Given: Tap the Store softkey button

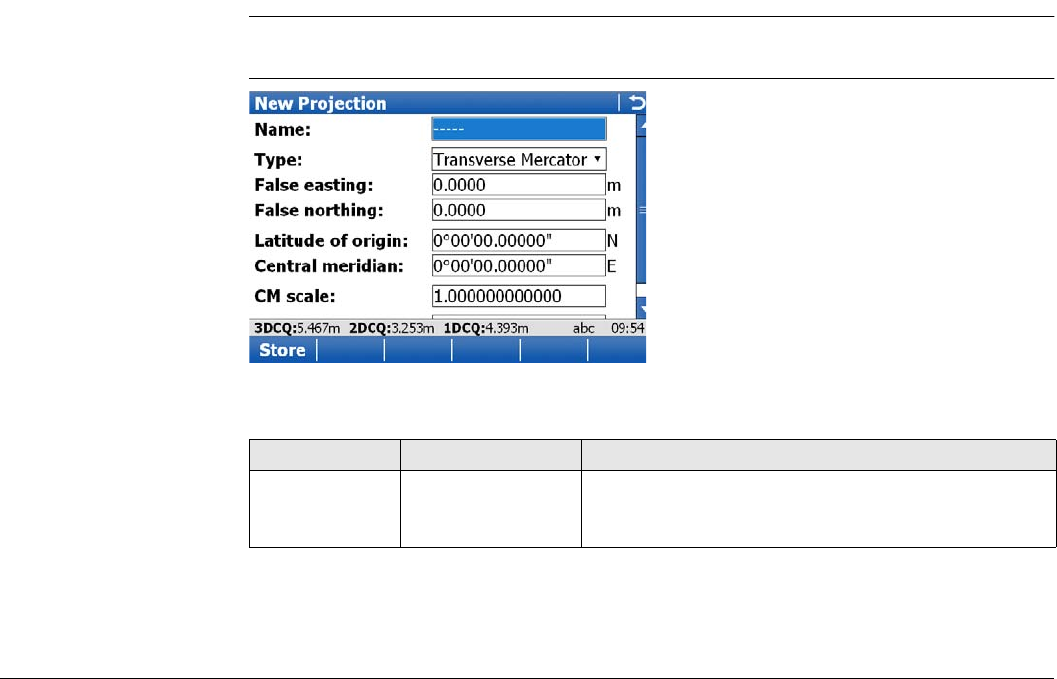Looking at the screenshot, I should coord(282,350).
